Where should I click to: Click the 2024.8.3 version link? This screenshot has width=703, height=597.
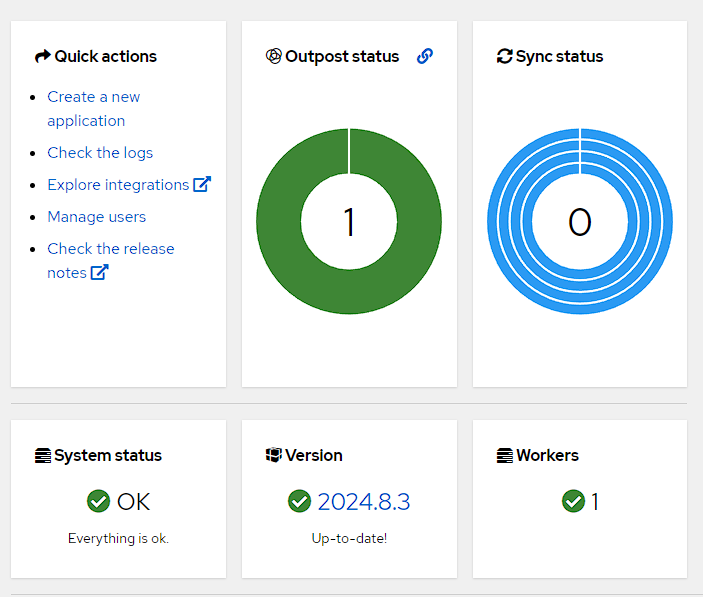click(x=364, y=501)
